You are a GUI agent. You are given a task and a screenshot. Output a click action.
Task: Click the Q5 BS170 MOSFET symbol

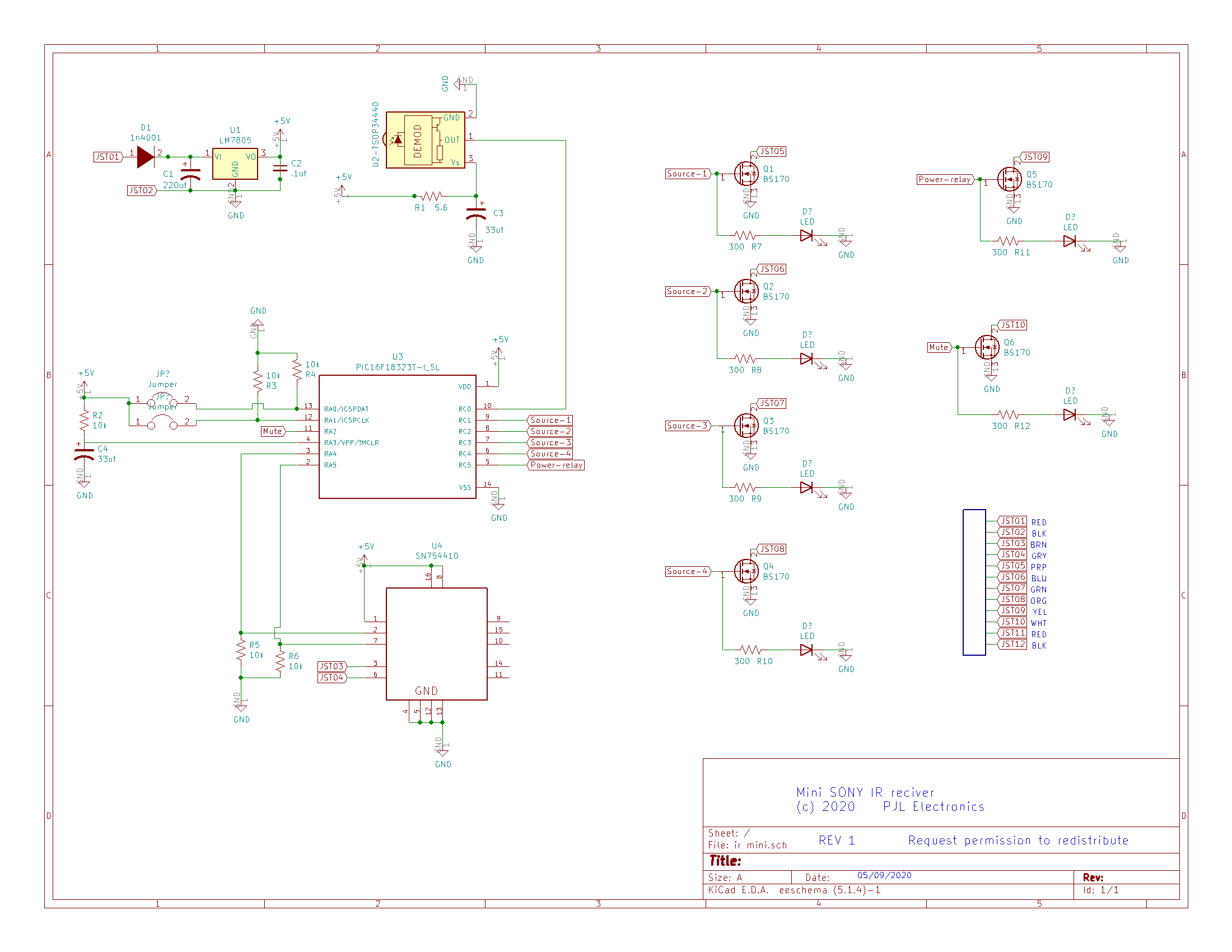(x=1009, y=179)
